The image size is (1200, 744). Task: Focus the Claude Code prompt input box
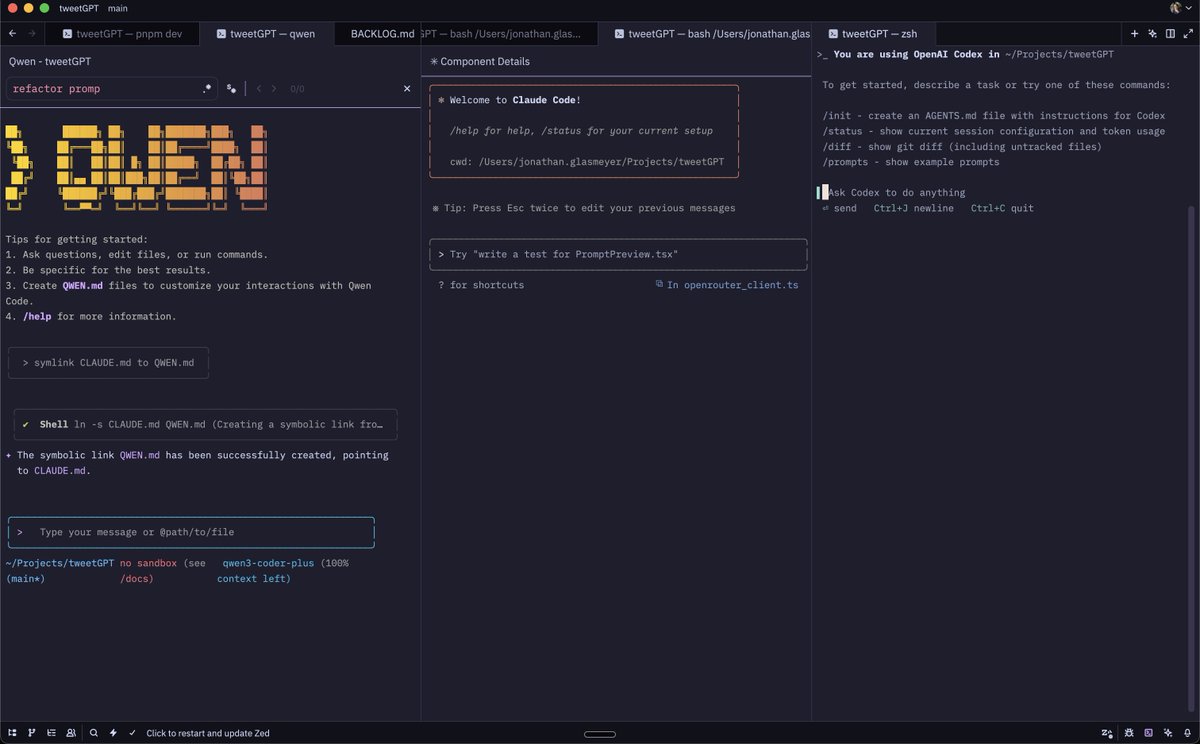(618, 255)
